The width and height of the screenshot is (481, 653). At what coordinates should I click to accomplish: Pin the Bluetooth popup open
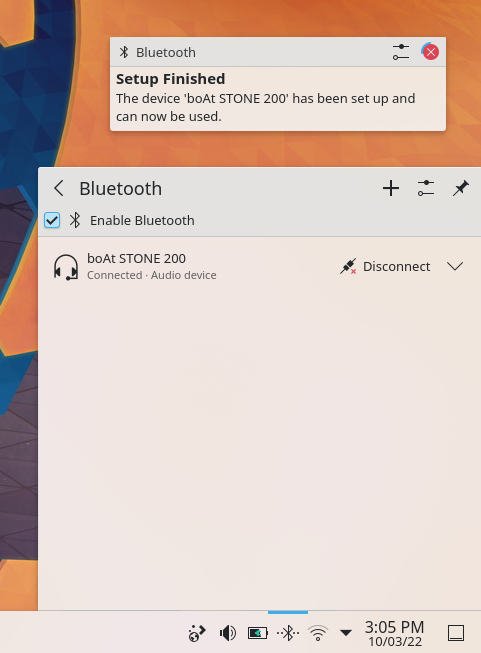coord(461,188)
